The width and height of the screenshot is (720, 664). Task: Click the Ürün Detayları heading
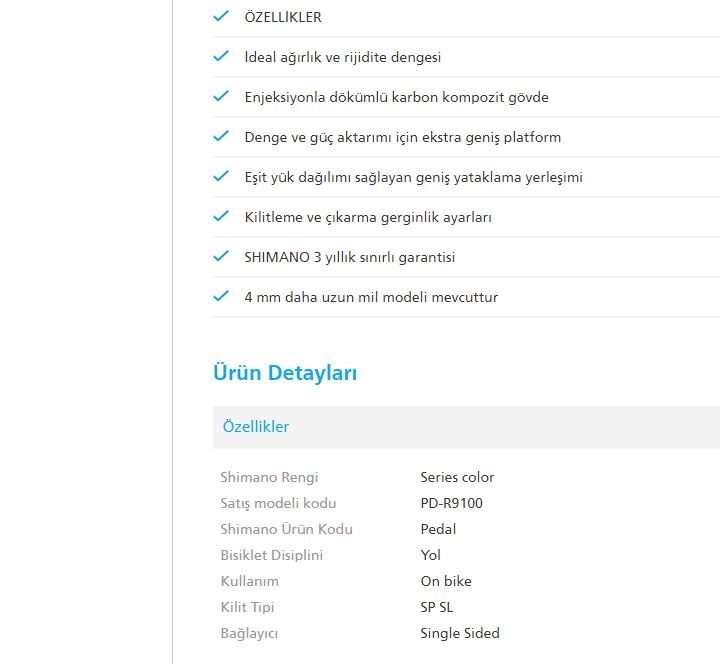[x=285, y=373]
